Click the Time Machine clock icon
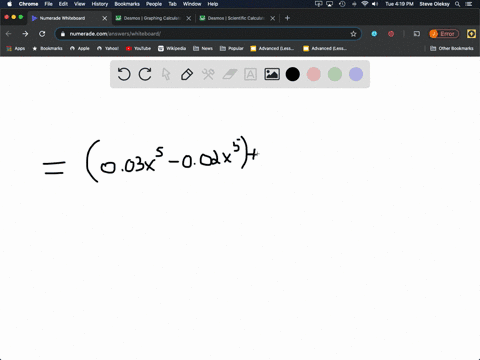The image size is (480, 360). [x=342, y=4]
